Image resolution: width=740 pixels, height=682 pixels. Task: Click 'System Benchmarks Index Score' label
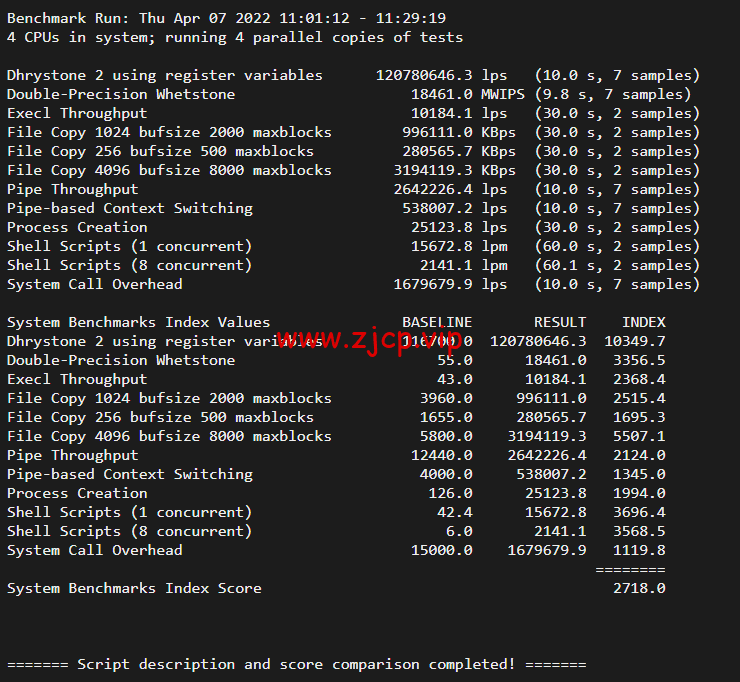coord(134,589)
